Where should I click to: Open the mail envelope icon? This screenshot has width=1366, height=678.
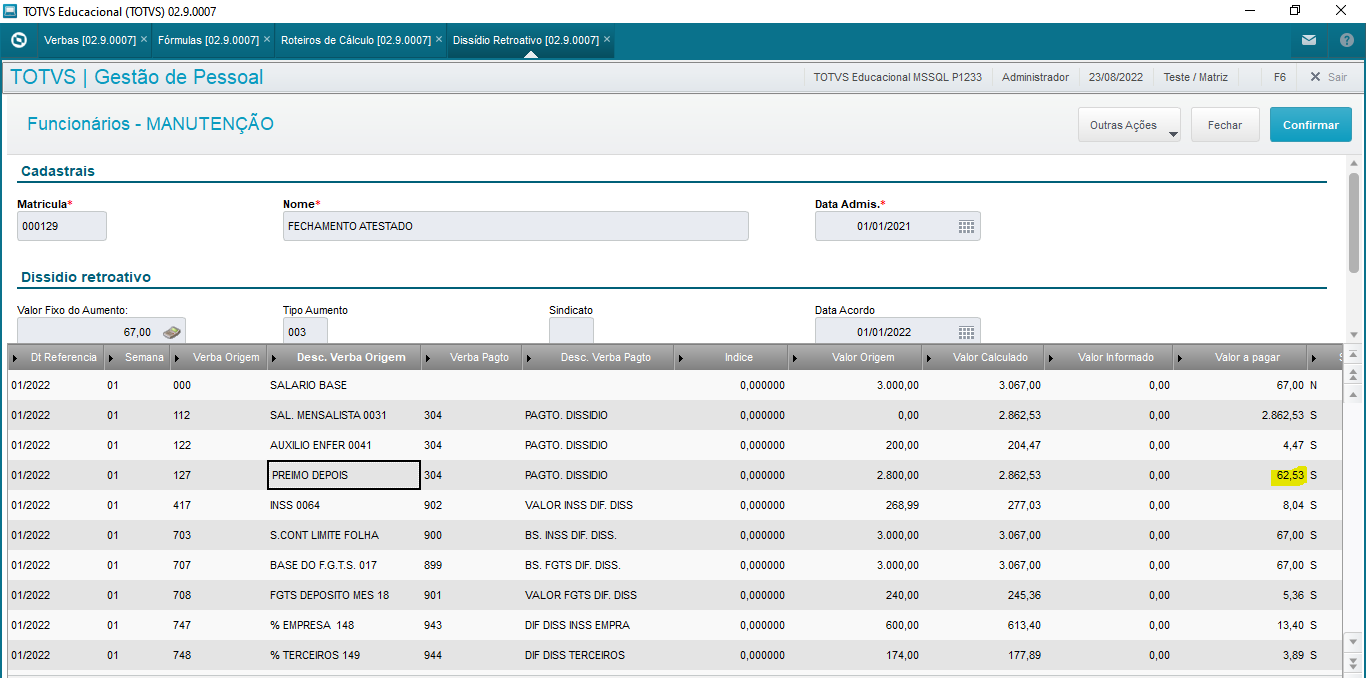tap(1309, 40)
